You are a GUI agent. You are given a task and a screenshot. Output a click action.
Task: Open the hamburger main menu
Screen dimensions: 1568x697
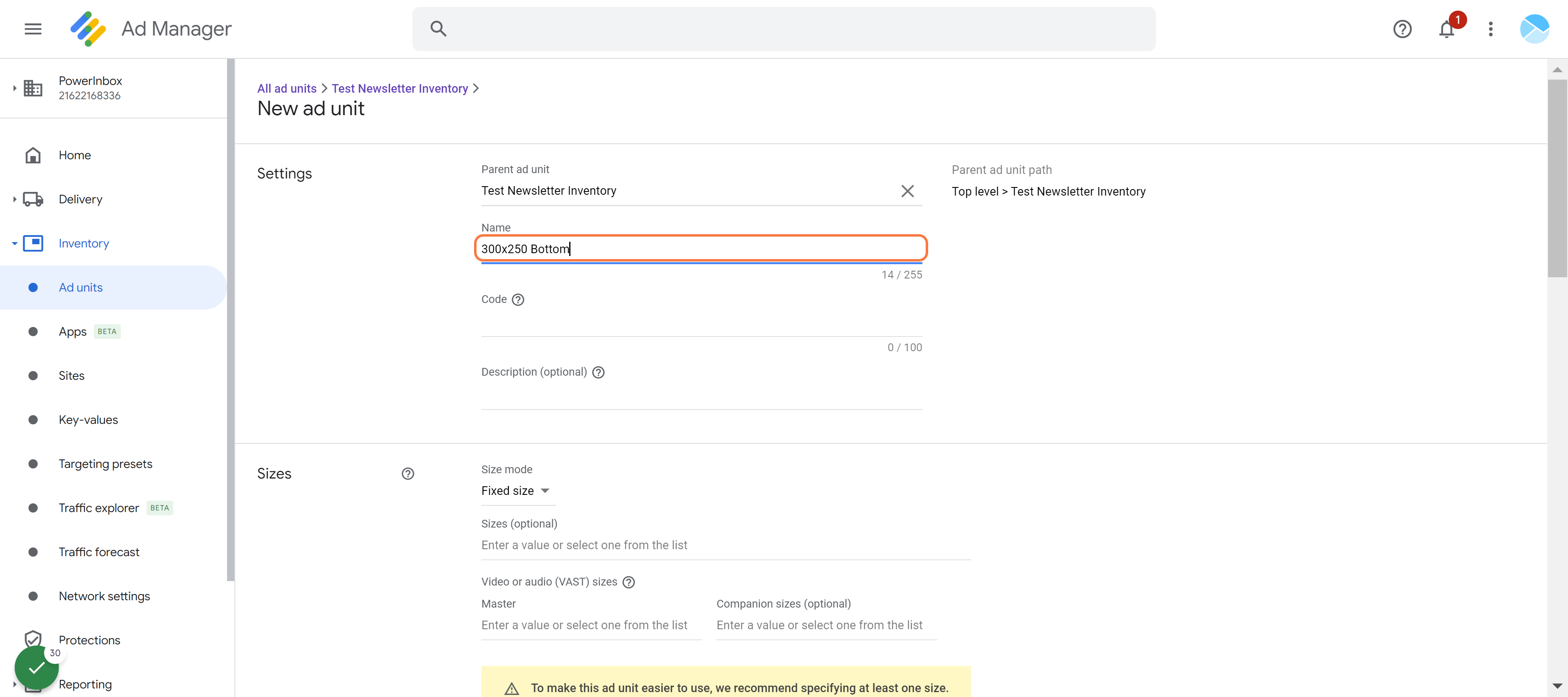point(33,29)
